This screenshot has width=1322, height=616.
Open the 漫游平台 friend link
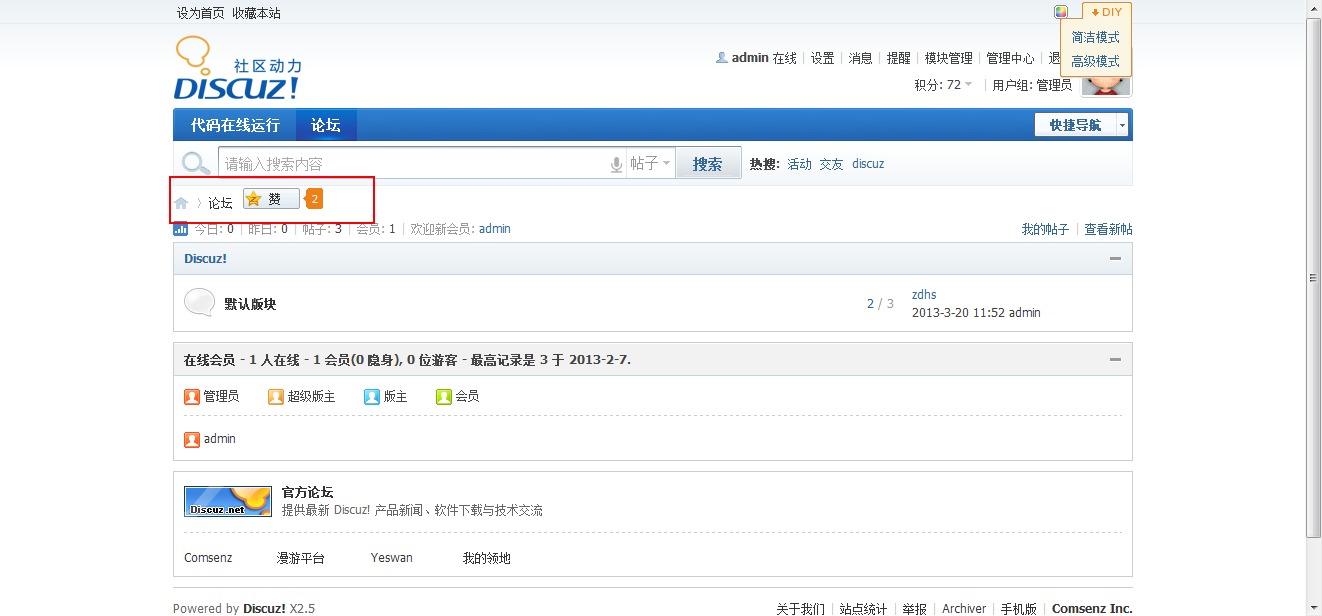[x=301, y=558]
